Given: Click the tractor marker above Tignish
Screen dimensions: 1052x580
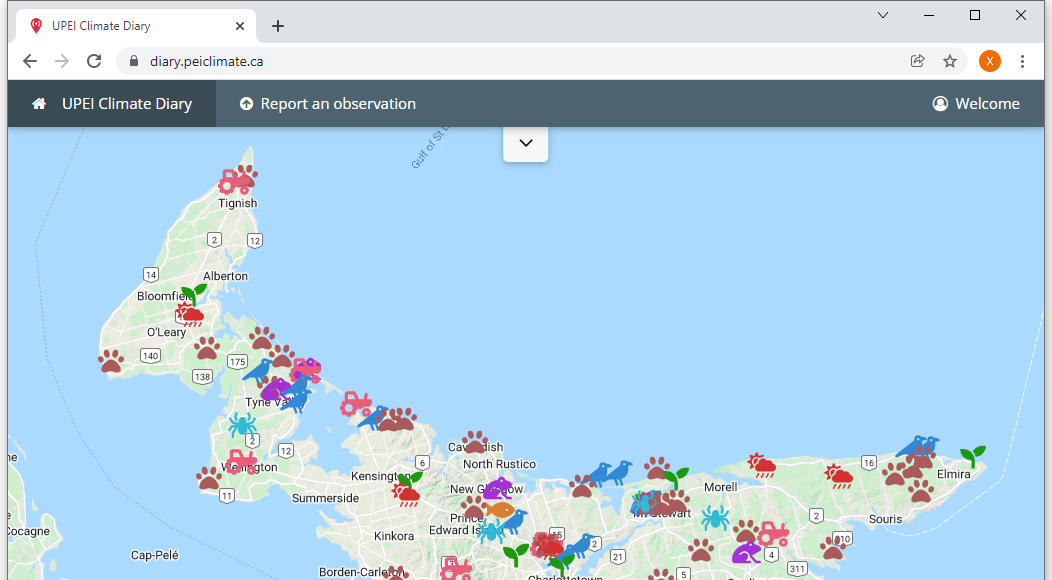Looking at the screenshot, I should click(x=234, y=181).
